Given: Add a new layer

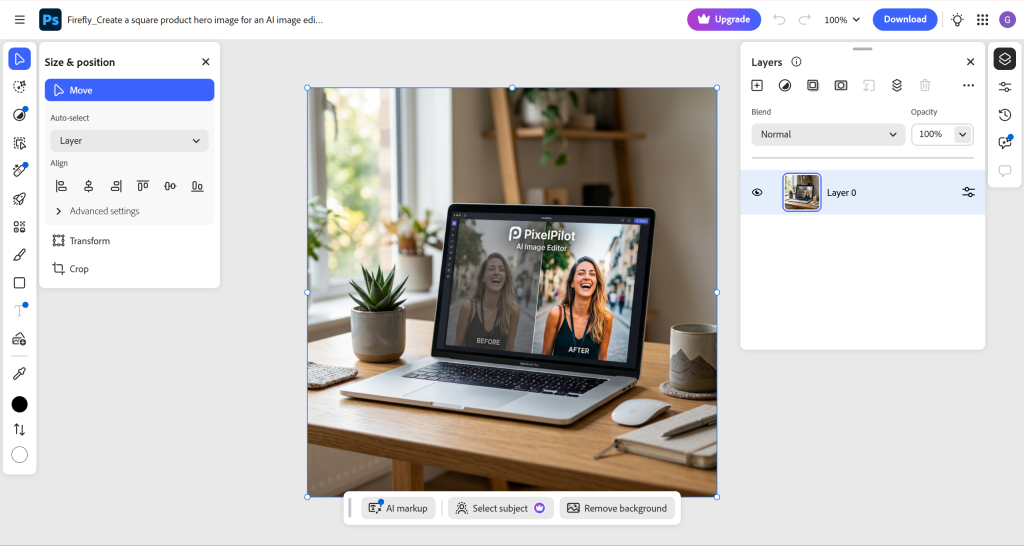Looking at the screenshot, I should (757, 86).
